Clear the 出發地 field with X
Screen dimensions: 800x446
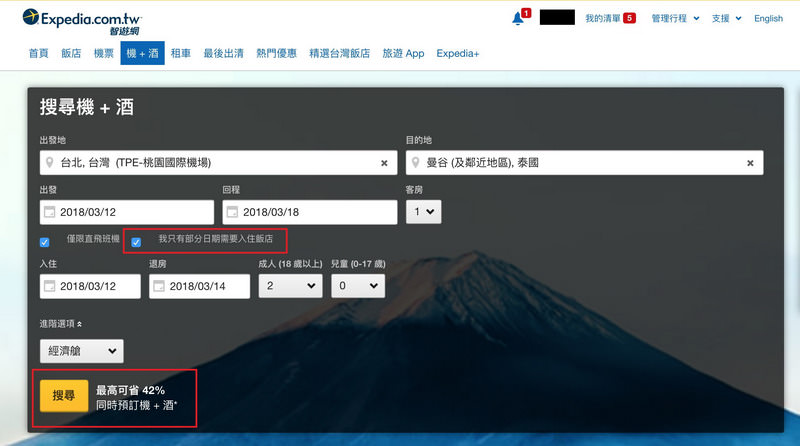pyautogui.click(x=384, y=163)
